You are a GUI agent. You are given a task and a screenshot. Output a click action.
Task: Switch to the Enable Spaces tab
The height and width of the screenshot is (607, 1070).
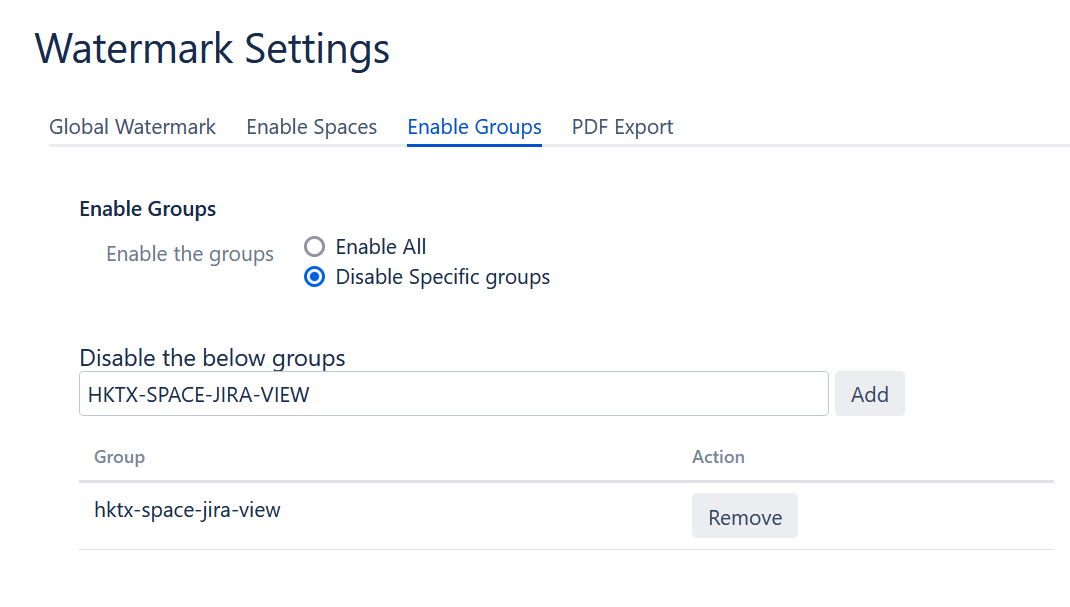[x=312, y=127]
